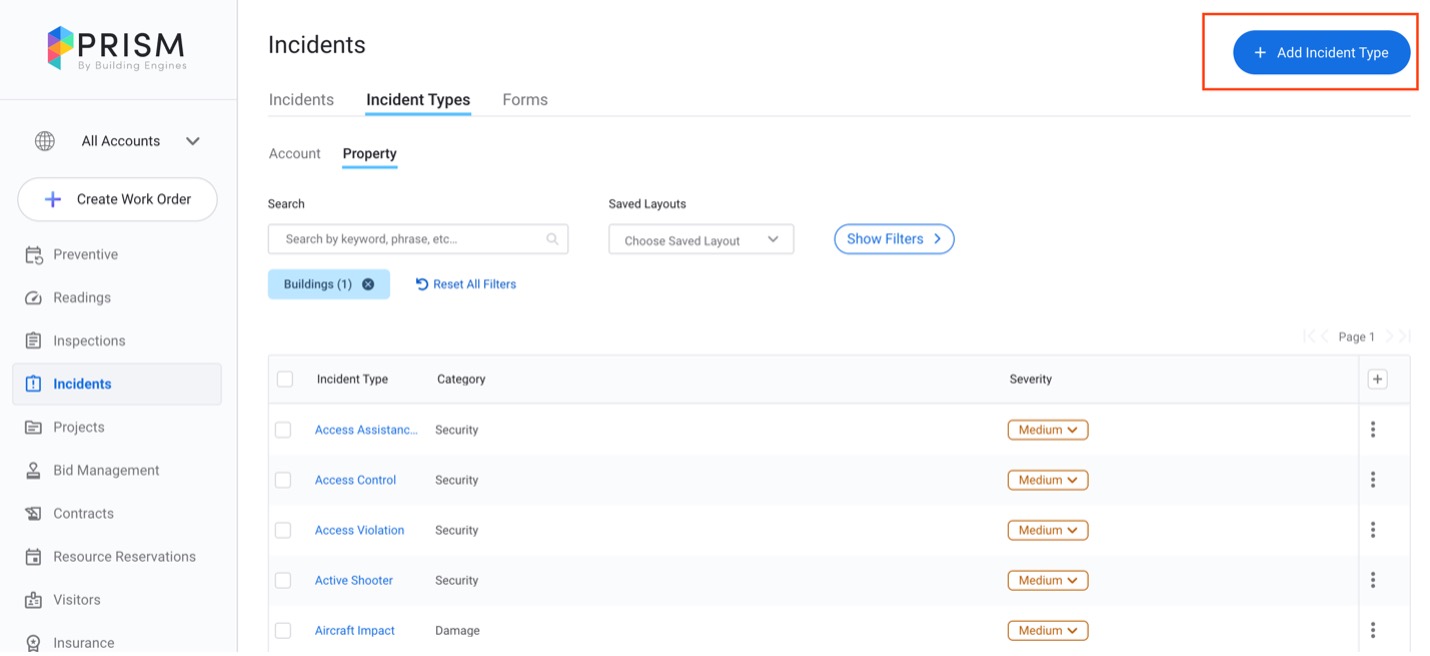The image size is (1430, 656).
Task: Select the Account sub-tab
Action: [x=294, y=154]
